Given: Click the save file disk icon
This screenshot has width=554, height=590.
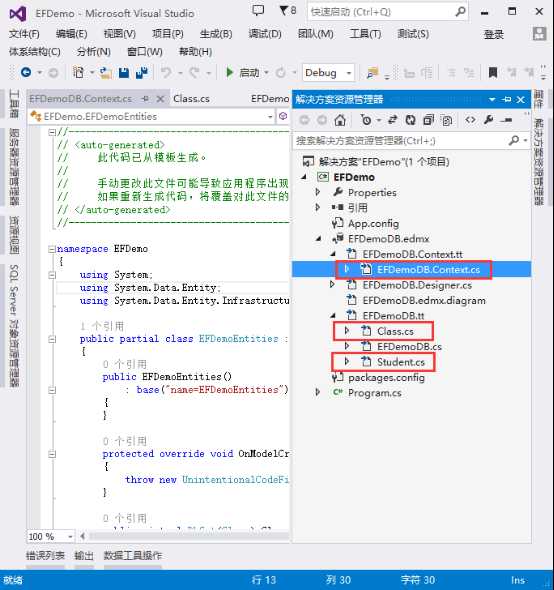Looking at the screenshot, I should click(x=124, y=72).
